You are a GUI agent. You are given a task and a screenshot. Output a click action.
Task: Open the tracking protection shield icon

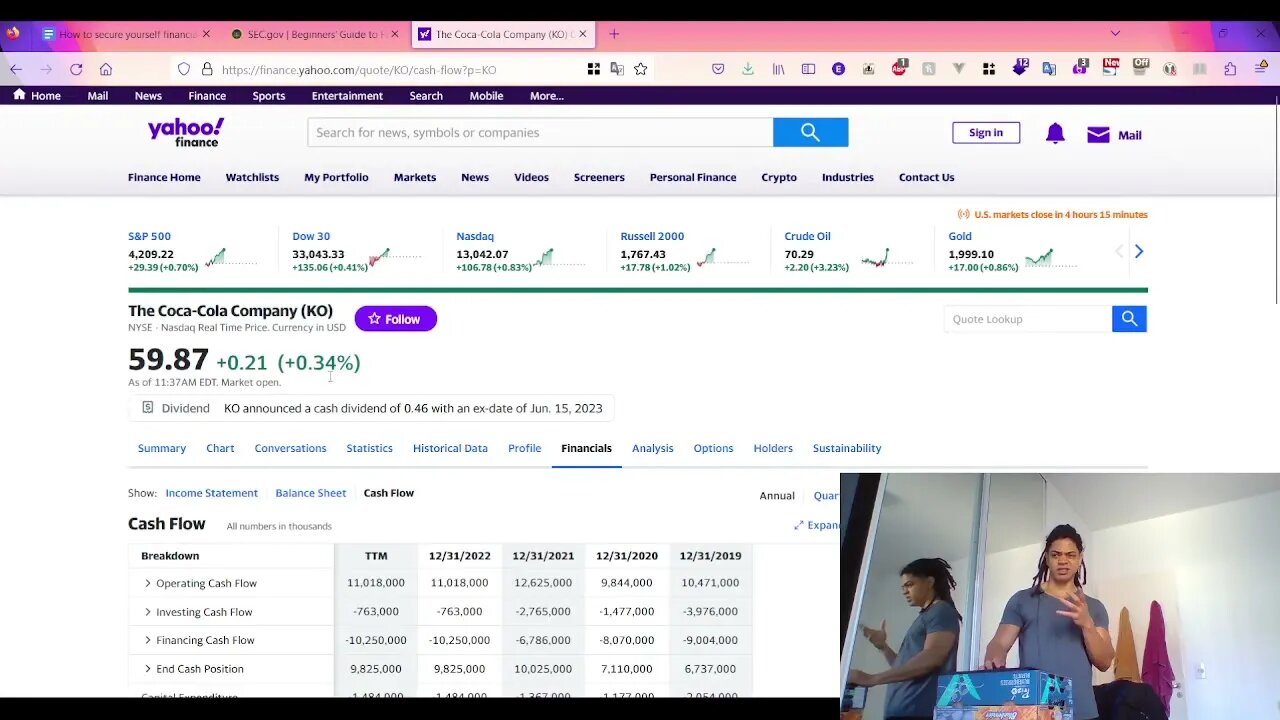pos(184,69)
